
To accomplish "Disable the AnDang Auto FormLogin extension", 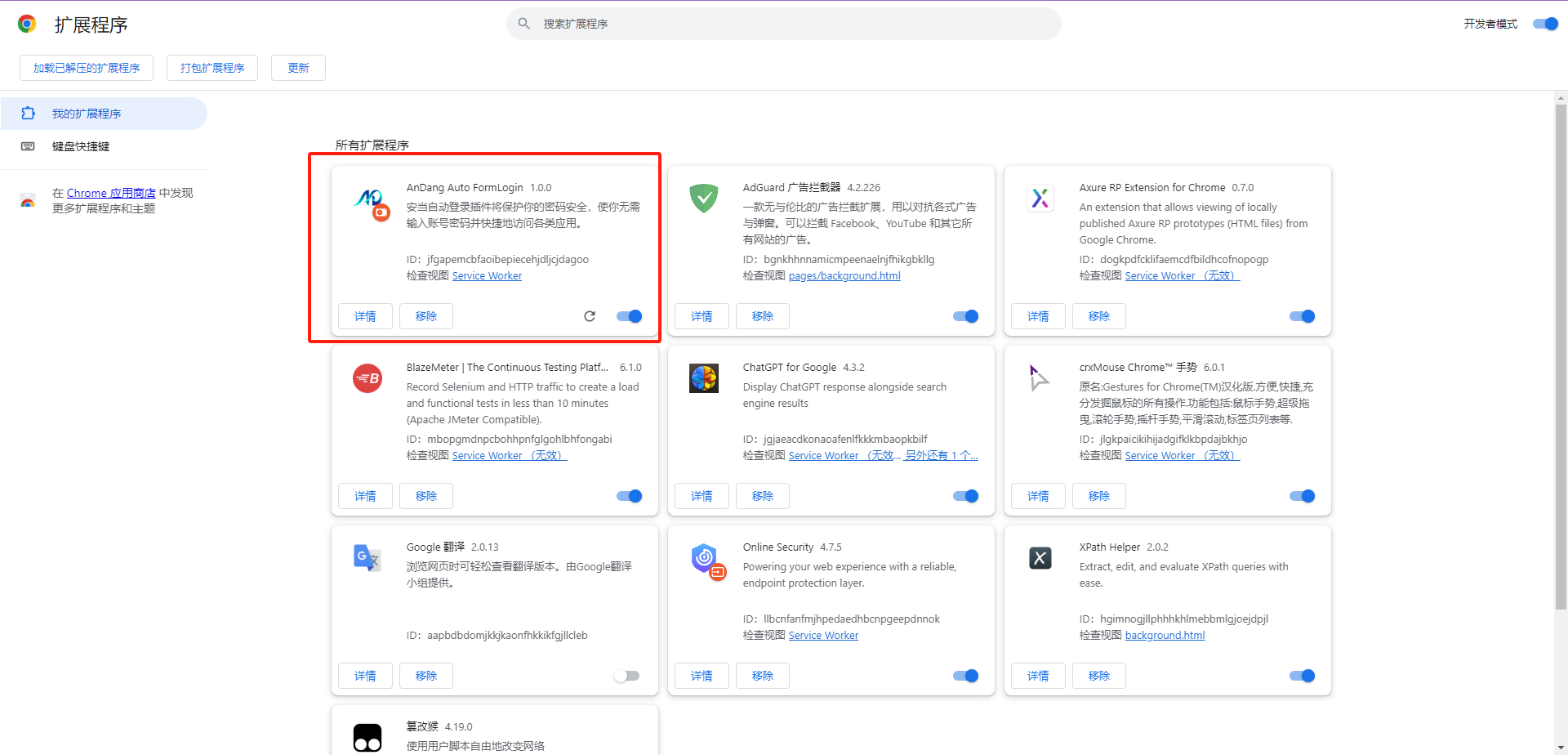I will click(629, 316).
